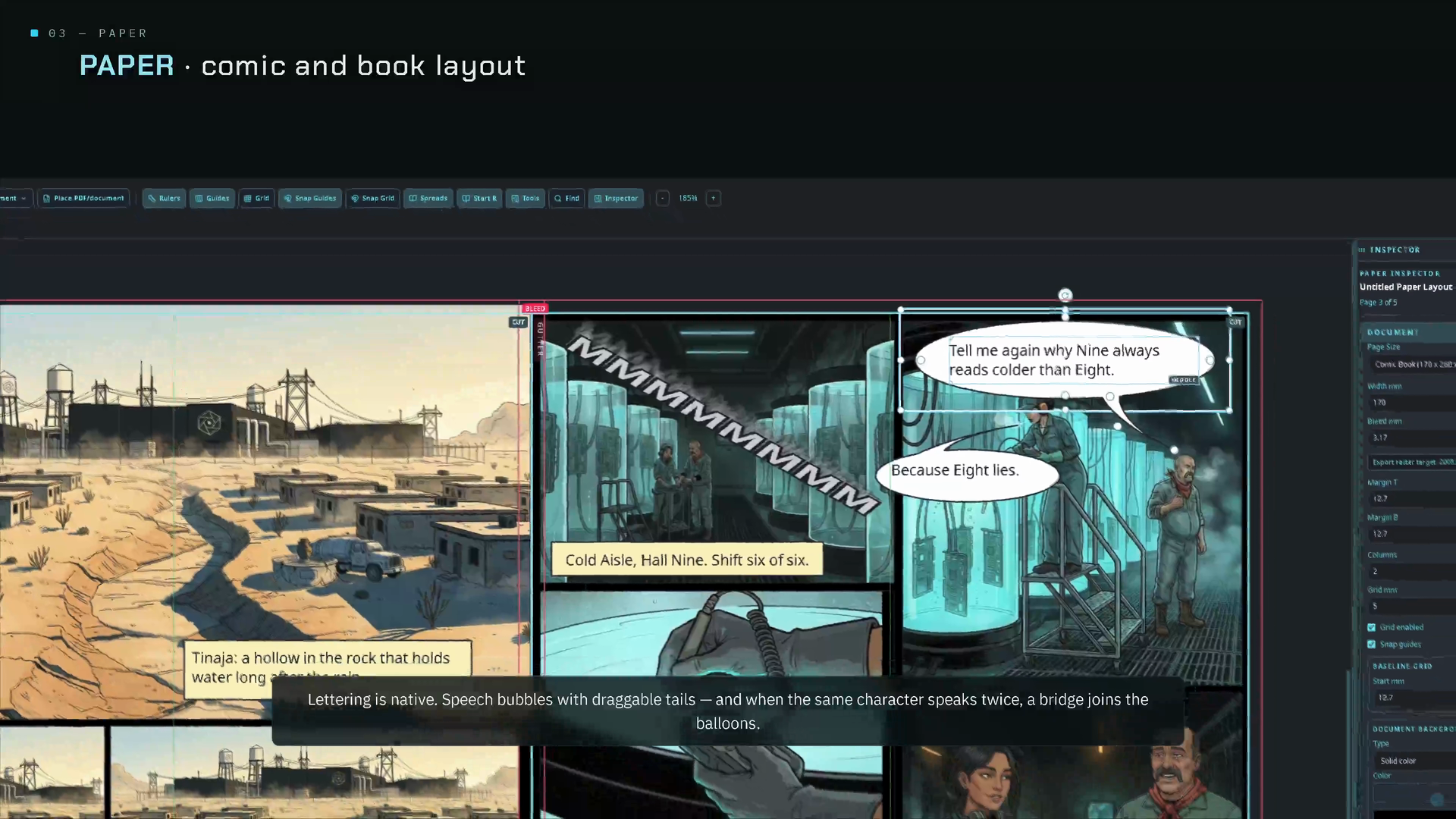
Task: Click Place PDF/document button
Action: 83,199
